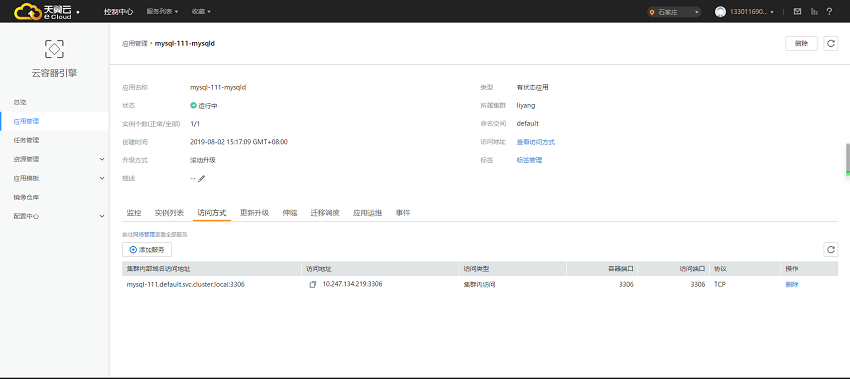Viewport: 850px width, 379px height.
Task: Click the cluster name liyang value
Action: click(526, 106)
